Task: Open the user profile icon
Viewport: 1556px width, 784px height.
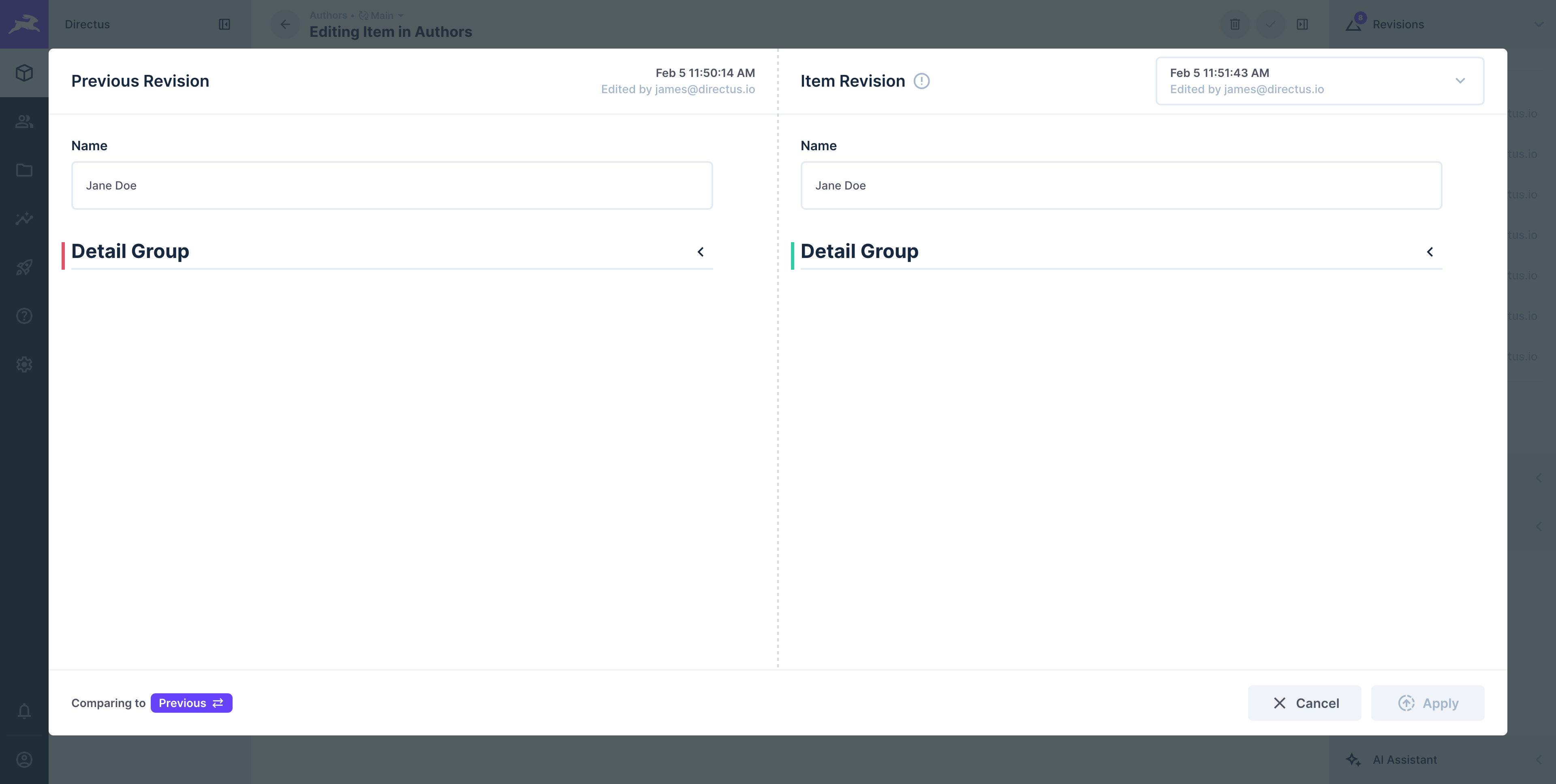Action: point(24,759)
